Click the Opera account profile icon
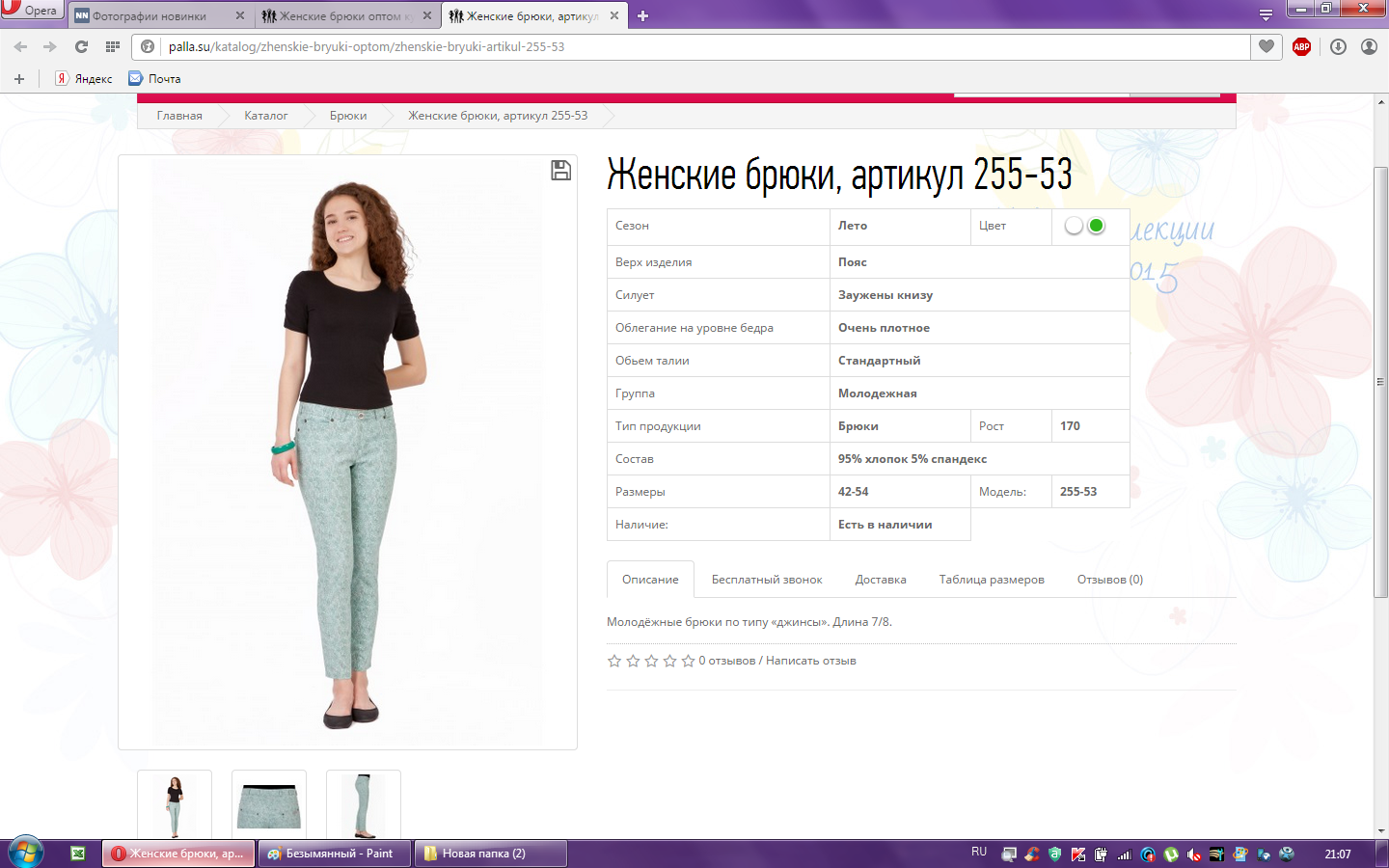This screenshot has width=1389, height=868. (x=1369, y=46)
